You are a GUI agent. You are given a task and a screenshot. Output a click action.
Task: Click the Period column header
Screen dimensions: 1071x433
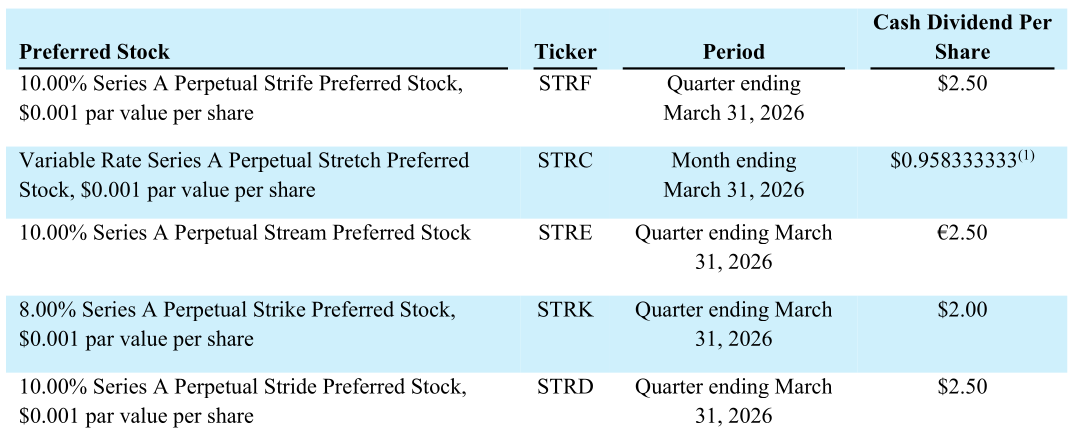733,52
